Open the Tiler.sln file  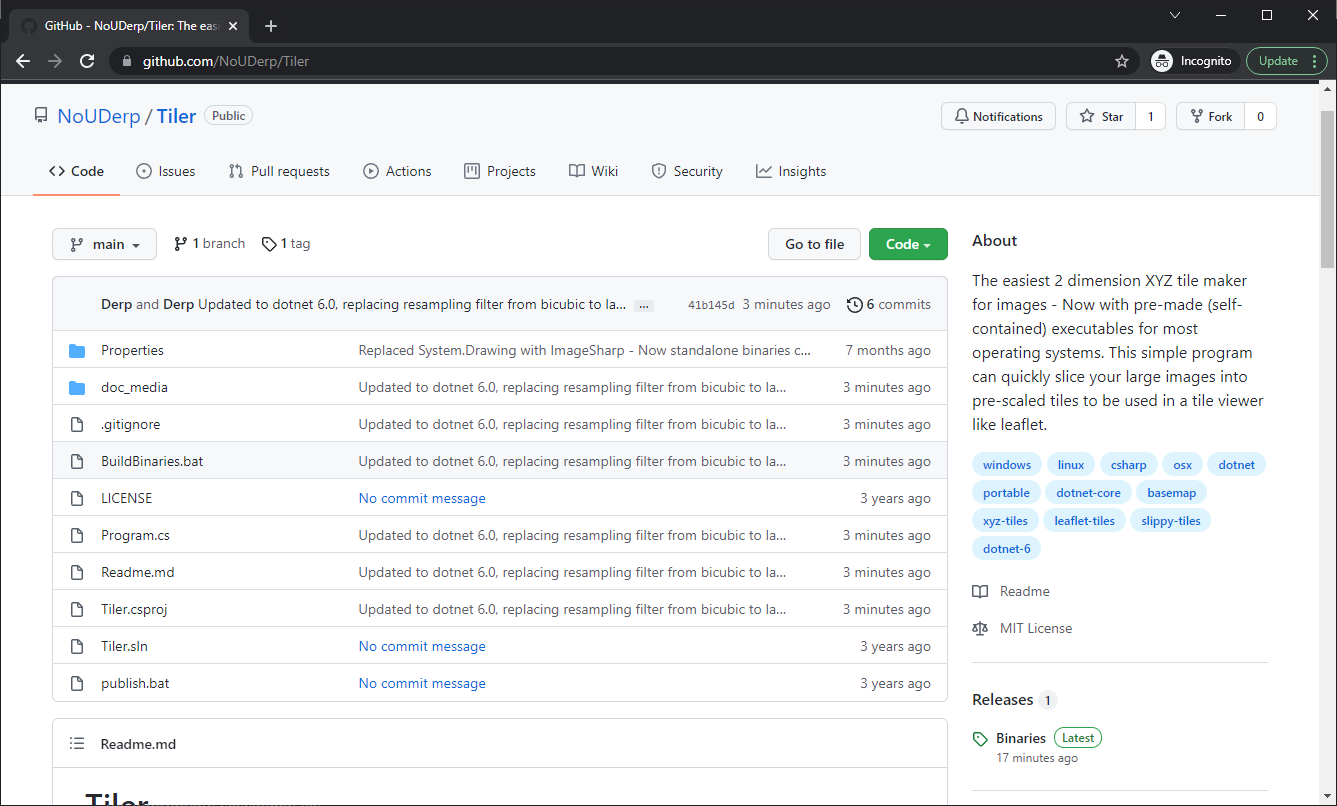(x=124, y=646)
